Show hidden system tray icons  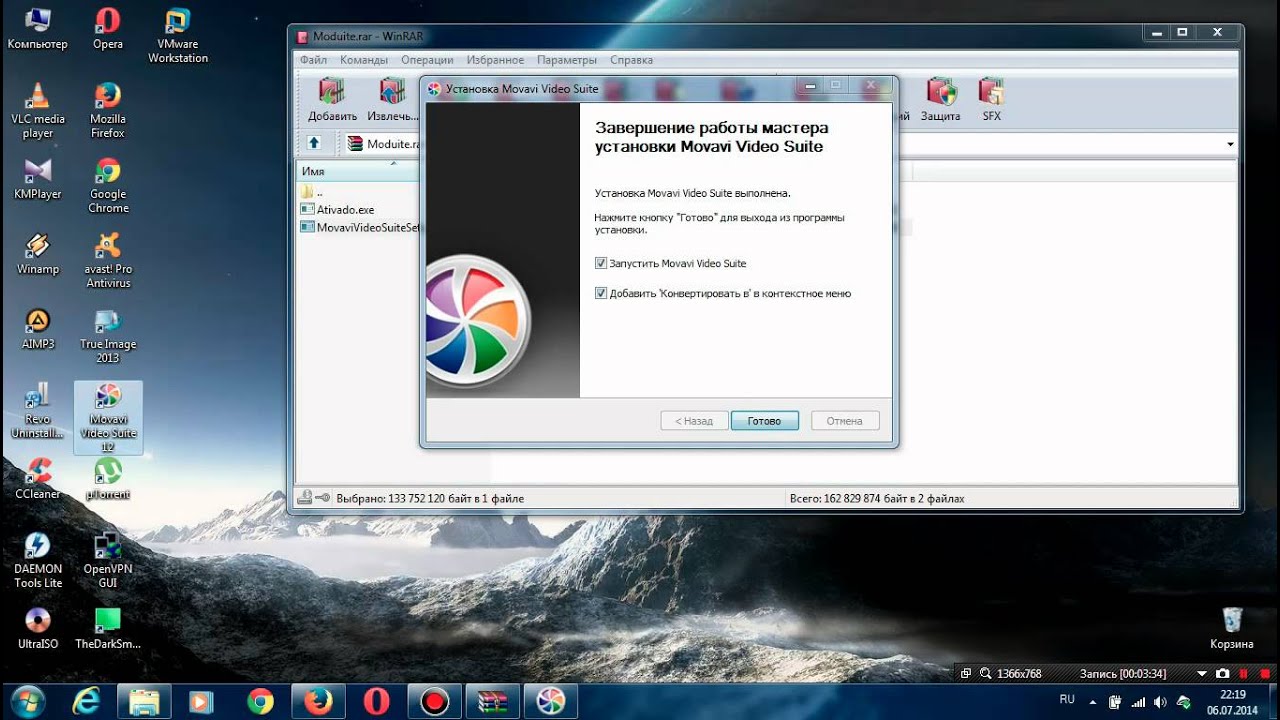1092,701
